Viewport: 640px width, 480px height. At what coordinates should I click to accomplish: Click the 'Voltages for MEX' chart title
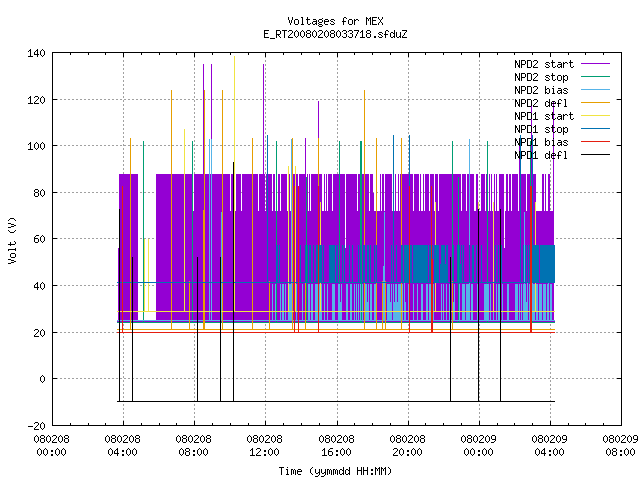tap(335, 21)
